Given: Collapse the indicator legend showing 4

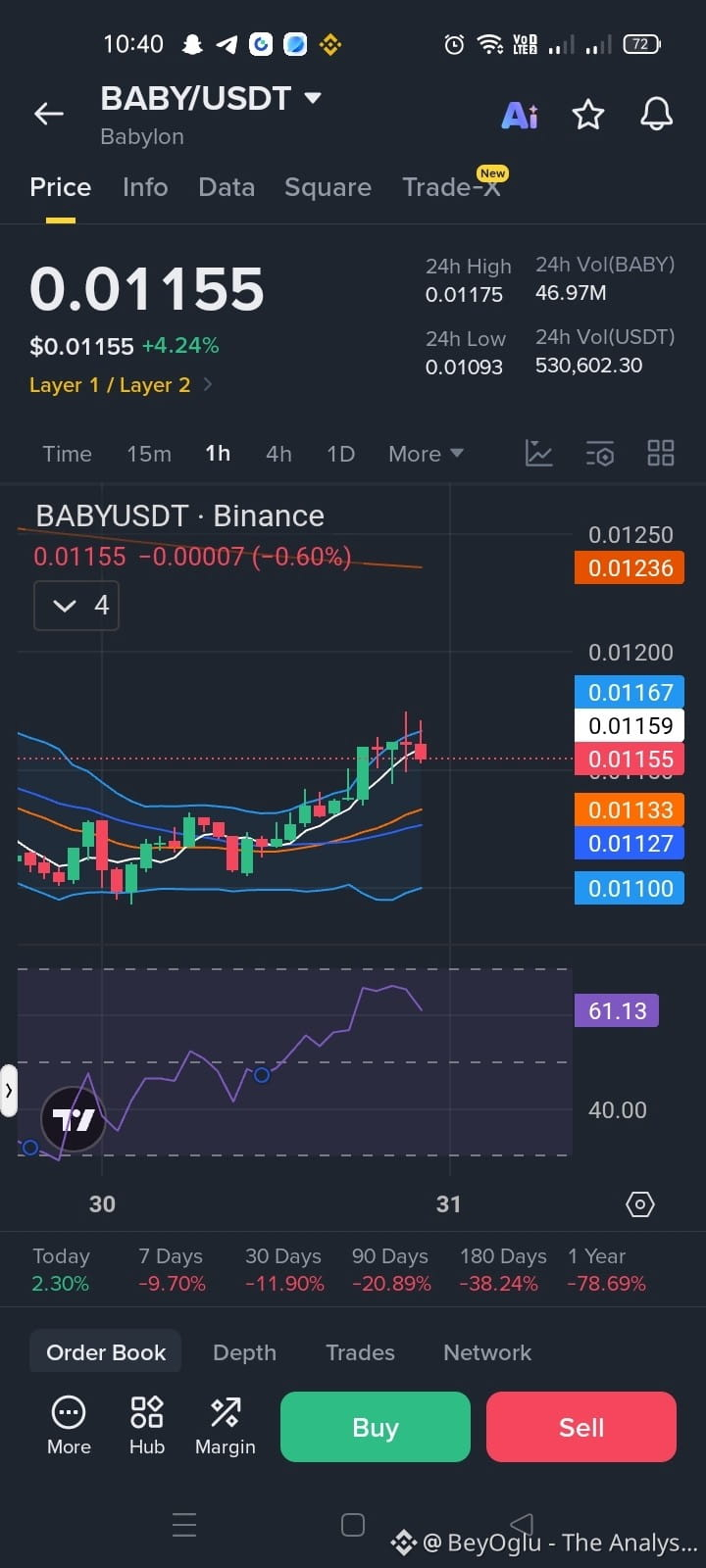Looking at the screenshot, I should pos(76,606).
